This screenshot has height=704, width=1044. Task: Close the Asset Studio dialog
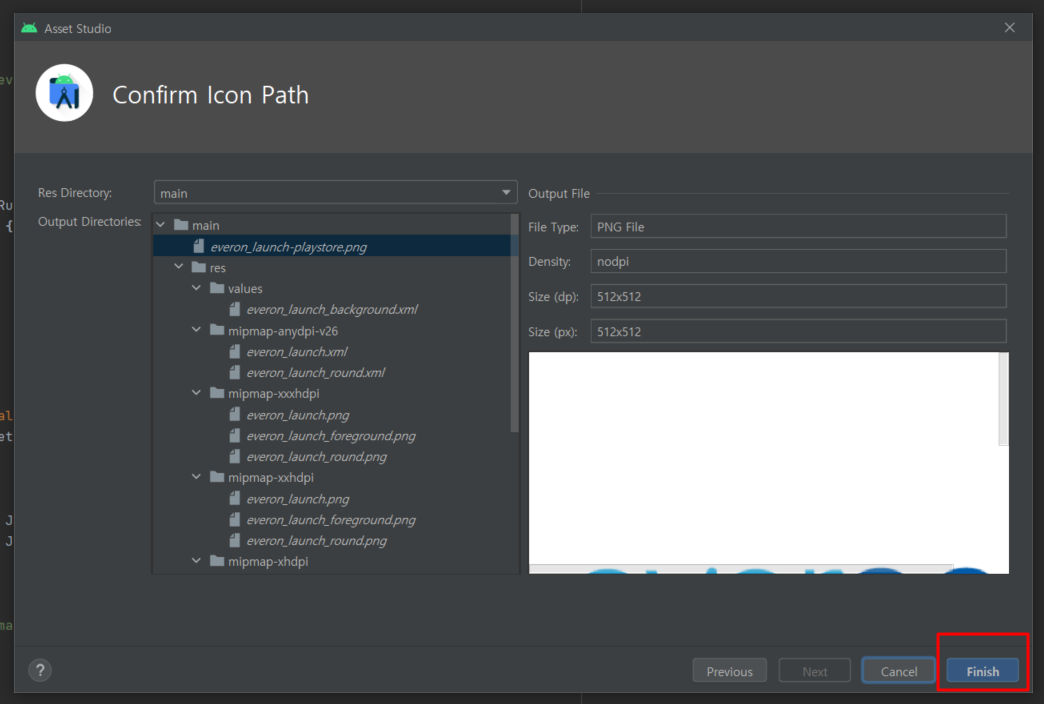1009,27
